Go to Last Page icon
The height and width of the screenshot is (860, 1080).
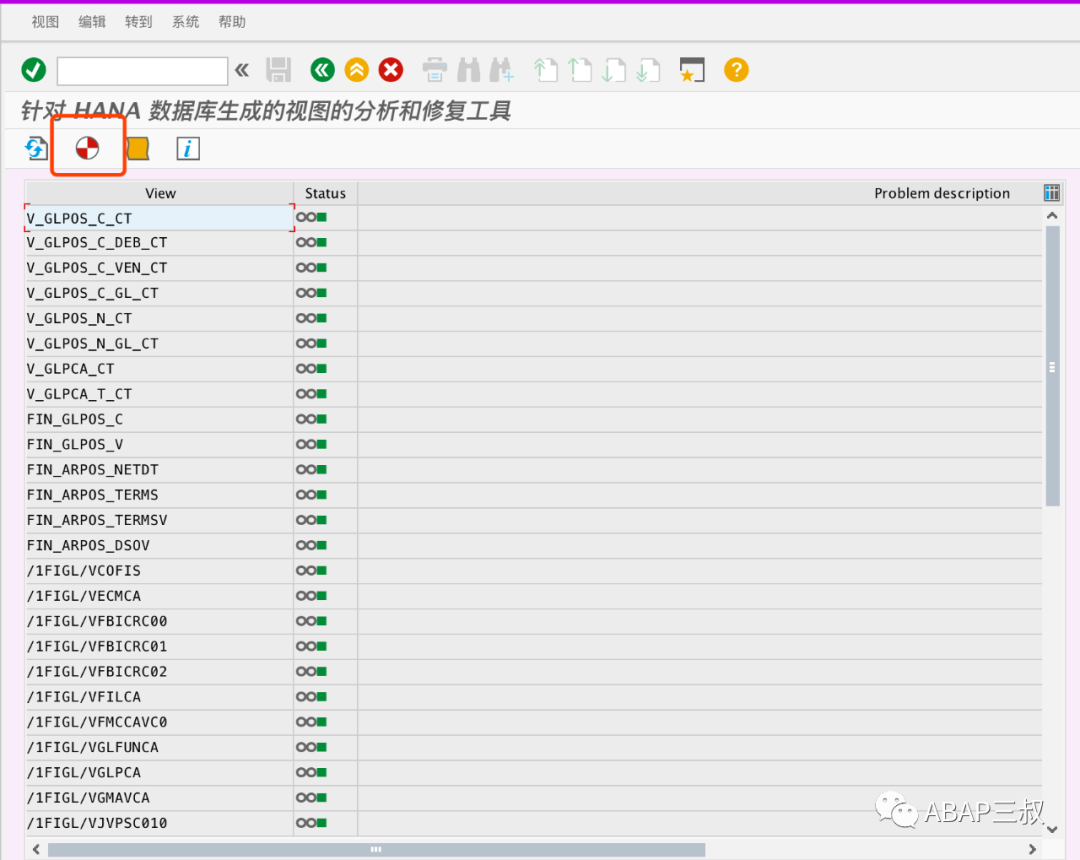[647, 70]
